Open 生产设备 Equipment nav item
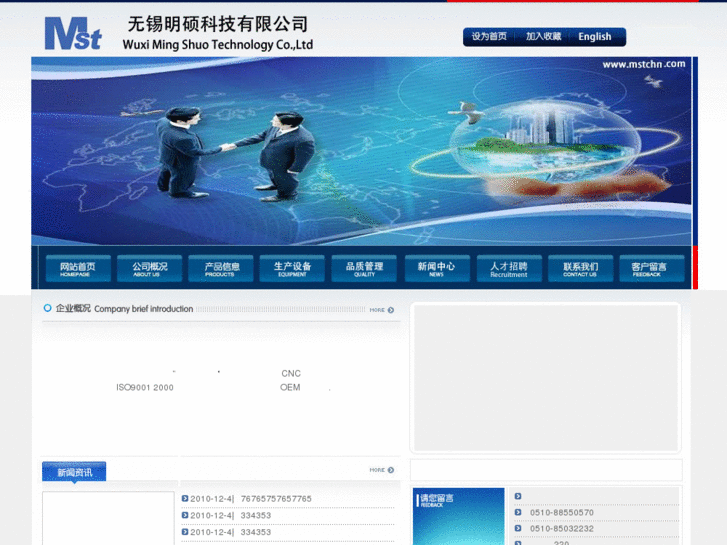The image size is (727, 545). pos(292,269)
